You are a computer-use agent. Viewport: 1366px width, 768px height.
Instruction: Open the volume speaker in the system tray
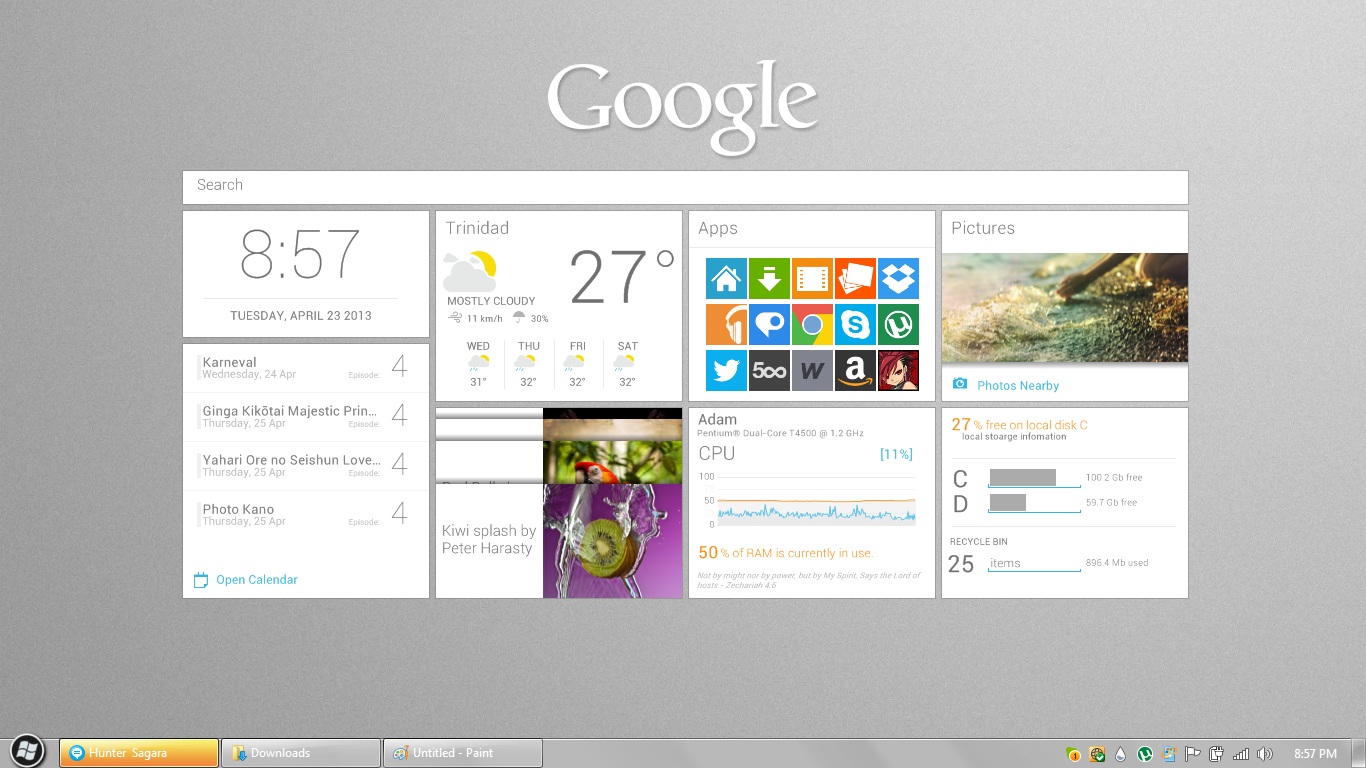[1264, 753]
